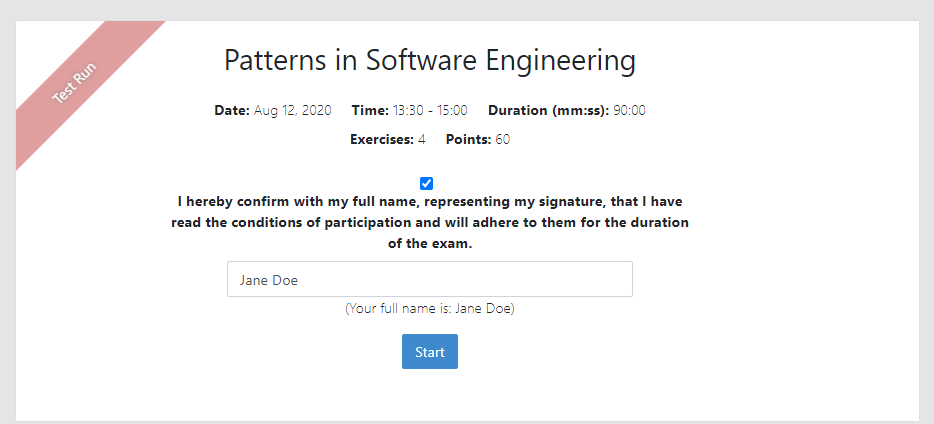The height and width of the screenshot is (424, 934).
Task: Select the 13:30 - 15:00 time range
Action: (x=430, y=110)
